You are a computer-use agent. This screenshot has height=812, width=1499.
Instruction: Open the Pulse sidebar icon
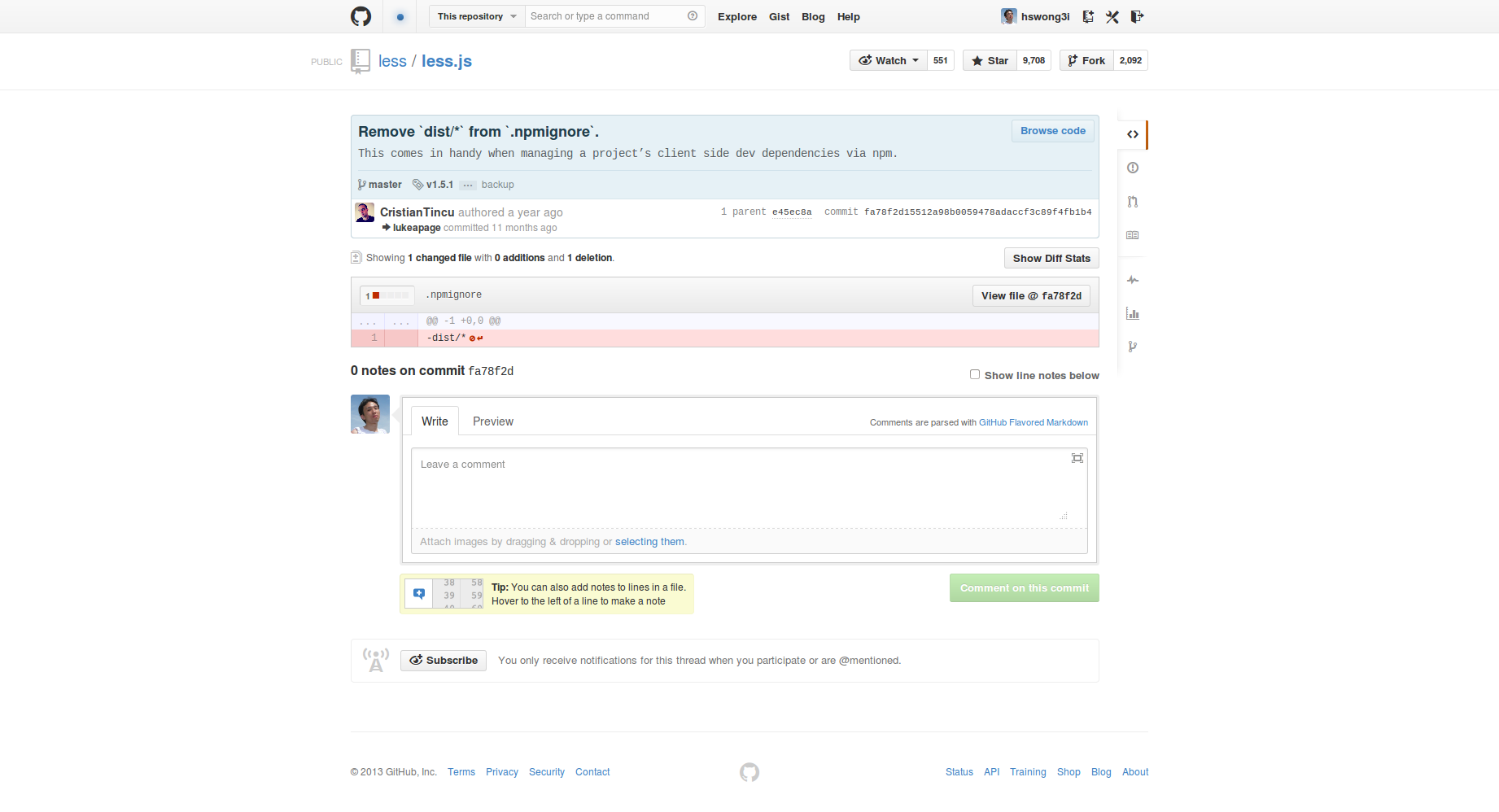1133,280
